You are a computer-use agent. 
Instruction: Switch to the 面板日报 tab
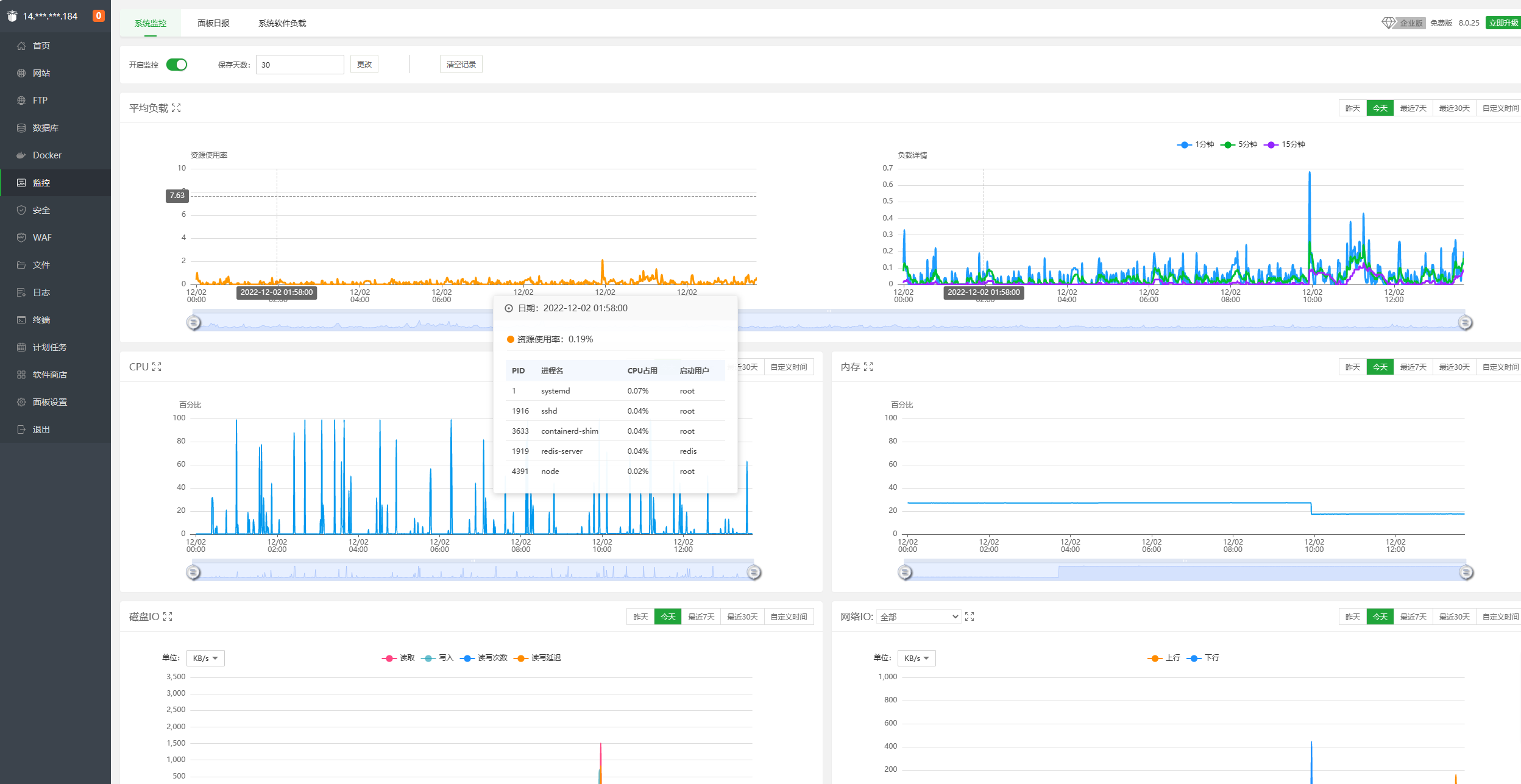(x=213, y=23)
